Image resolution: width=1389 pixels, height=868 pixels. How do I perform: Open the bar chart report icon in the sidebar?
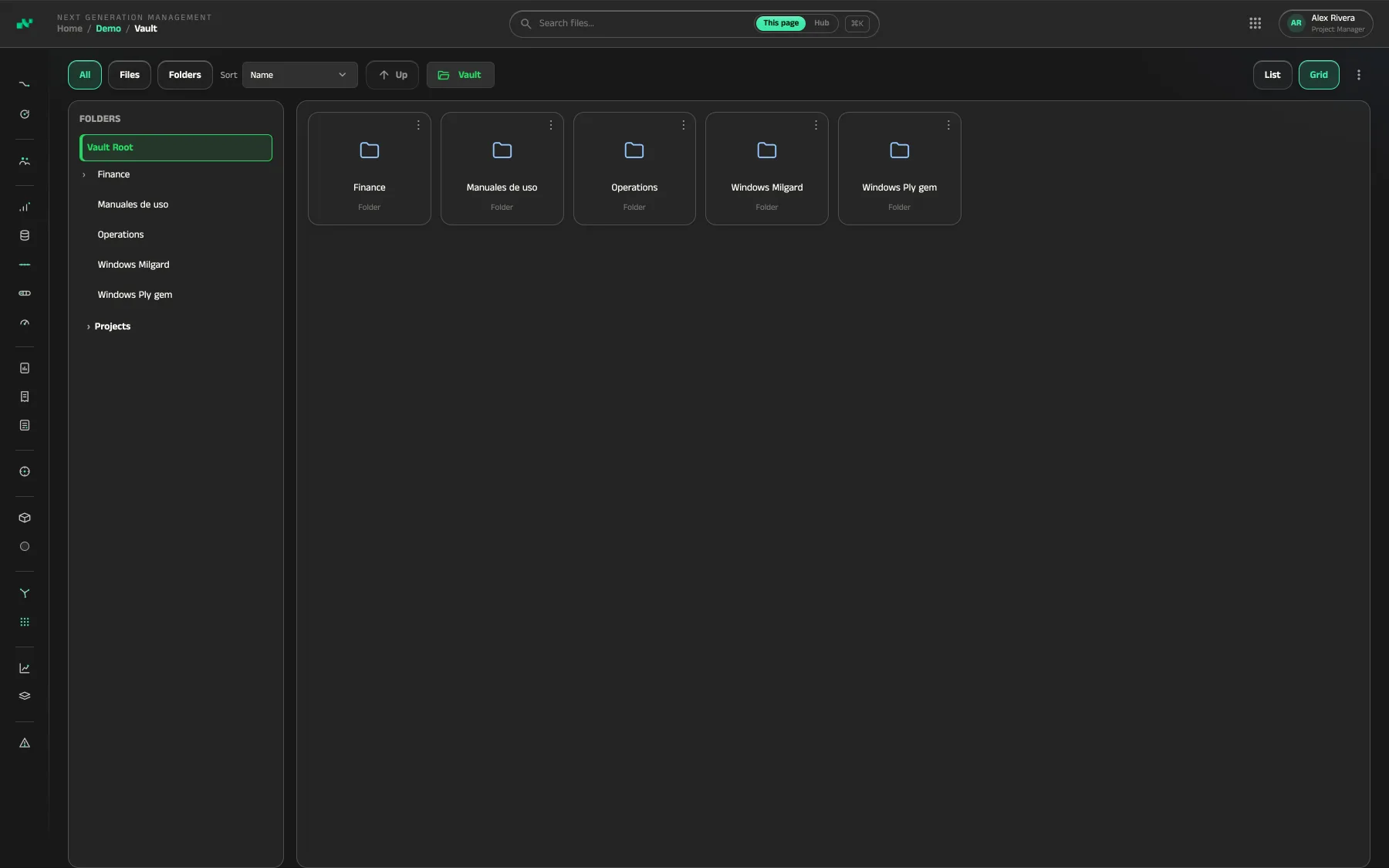pos(25,368)
